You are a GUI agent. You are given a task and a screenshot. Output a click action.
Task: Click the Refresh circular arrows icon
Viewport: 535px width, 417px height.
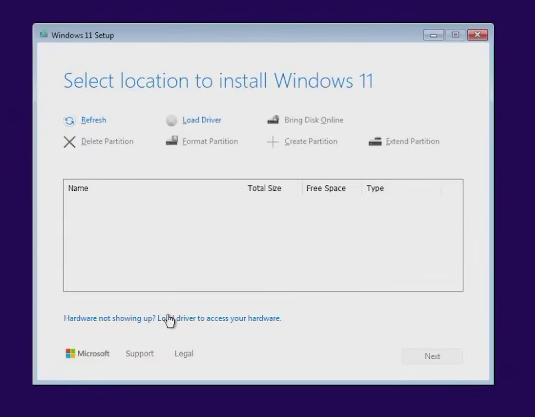[69, 121]
